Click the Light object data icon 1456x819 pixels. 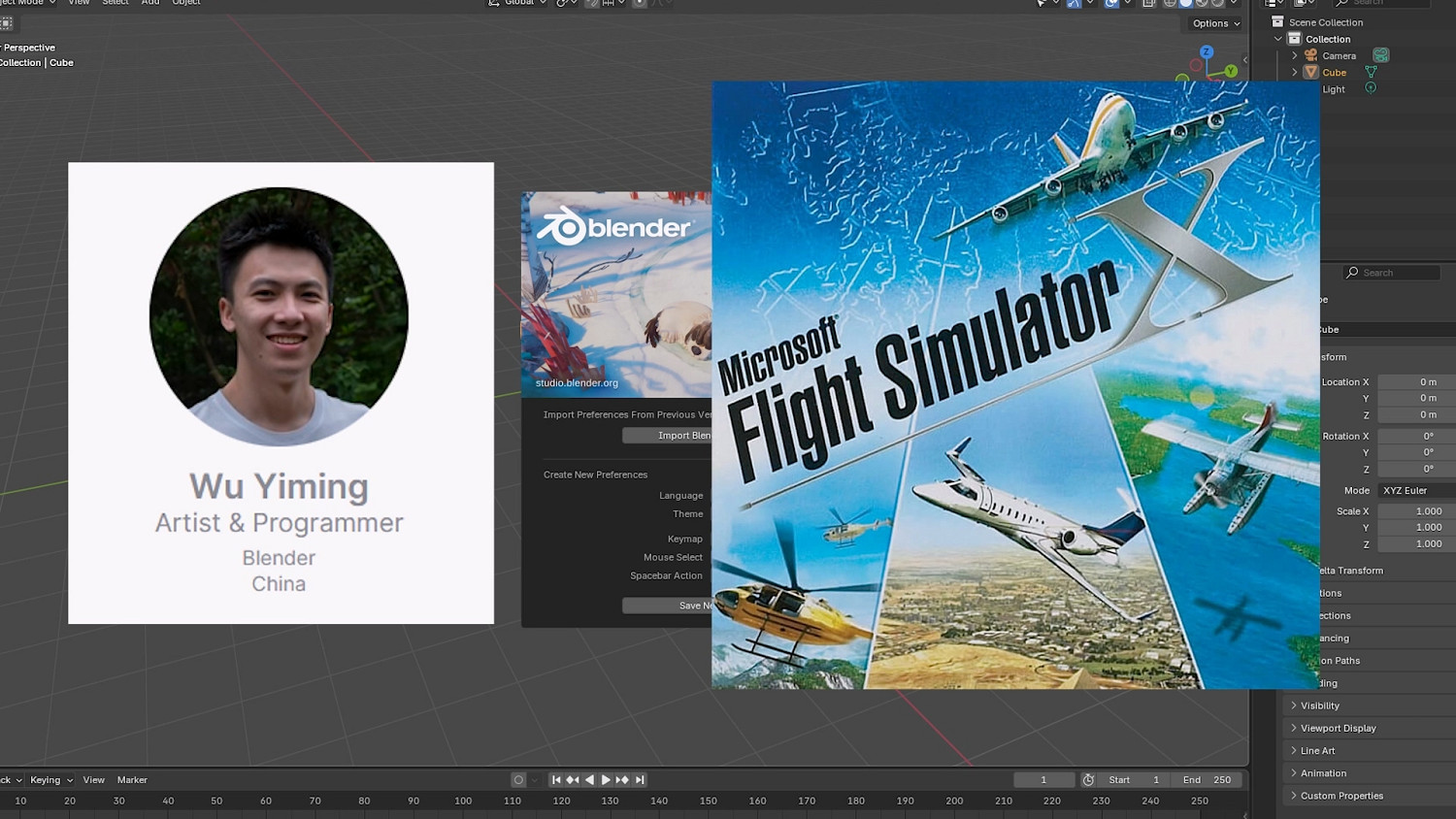tap(1371, 88)
